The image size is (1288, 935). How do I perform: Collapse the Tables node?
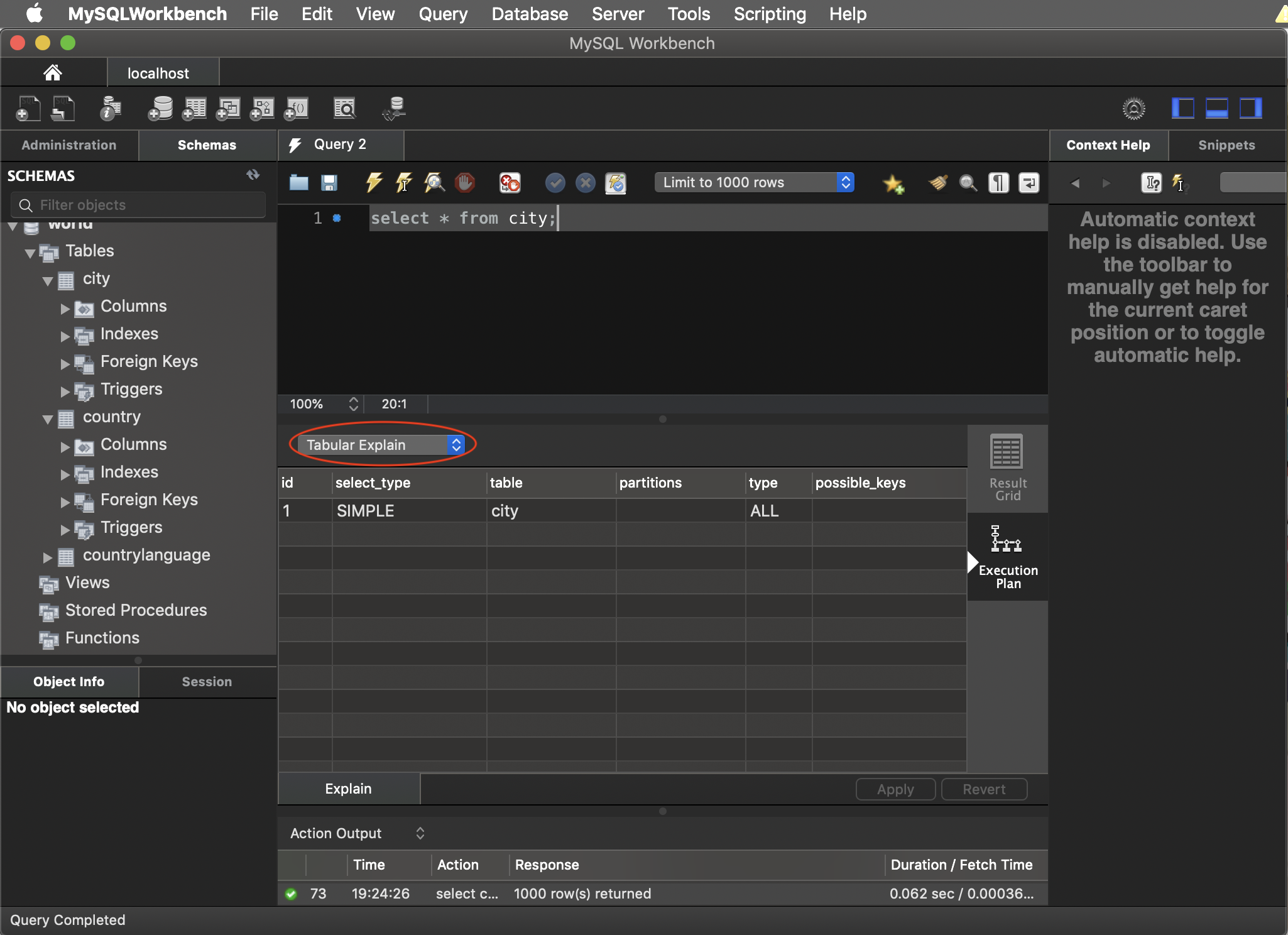coord(30,253)
